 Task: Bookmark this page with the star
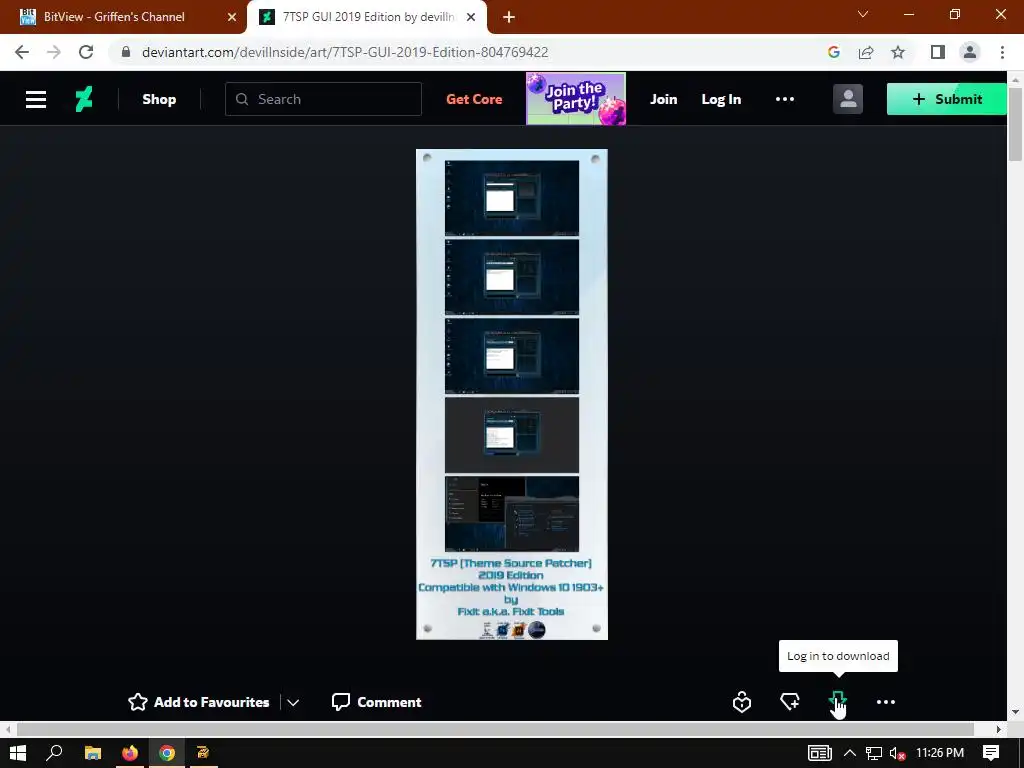tap(898, 52)
